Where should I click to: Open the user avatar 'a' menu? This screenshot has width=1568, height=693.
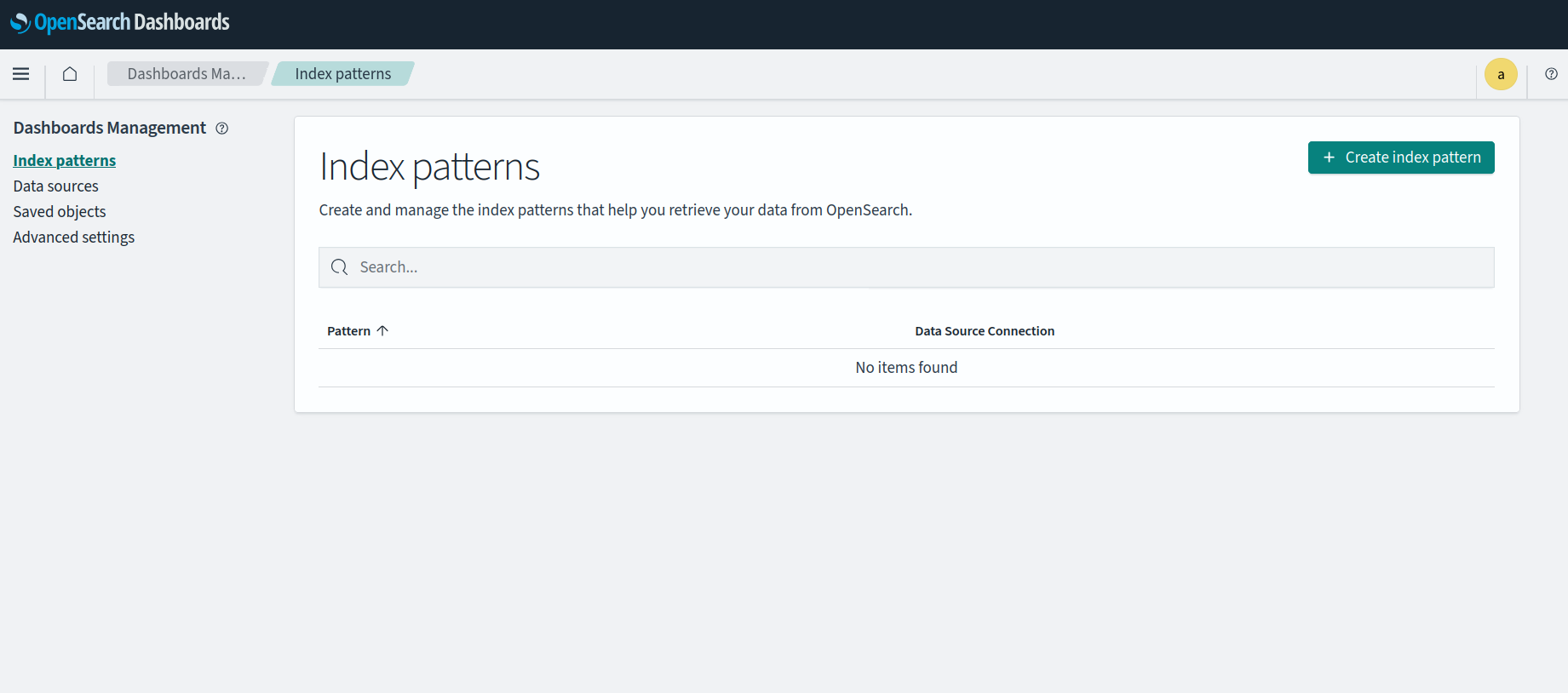(1501, 74)
